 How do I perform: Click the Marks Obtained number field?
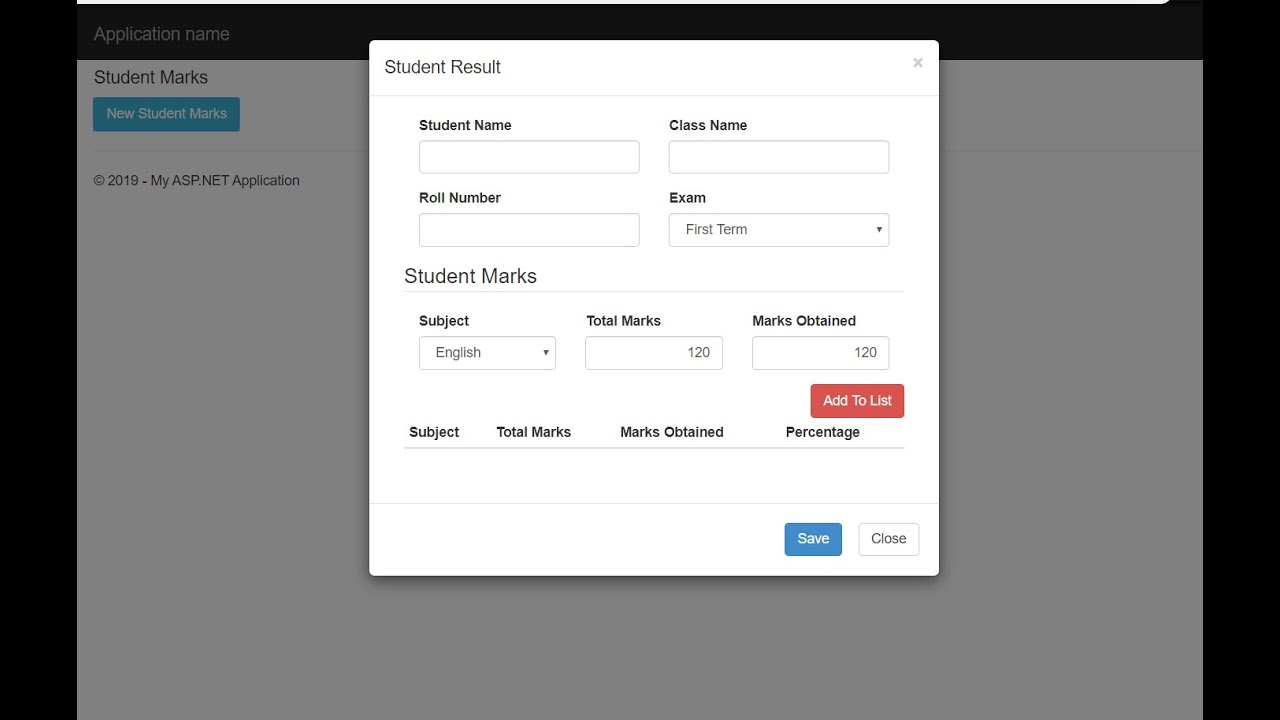[x=820, y=353]
